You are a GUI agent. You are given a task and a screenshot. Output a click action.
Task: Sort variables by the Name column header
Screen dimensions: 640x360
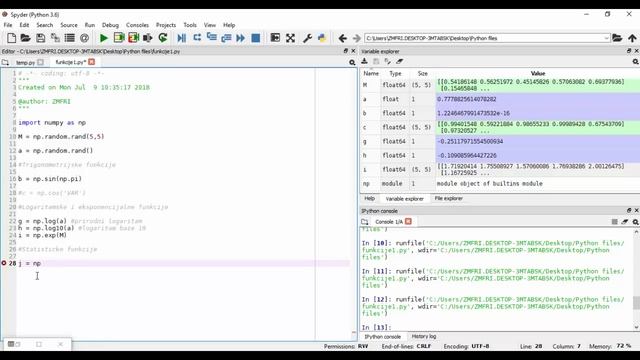click(x=371, y=73)
